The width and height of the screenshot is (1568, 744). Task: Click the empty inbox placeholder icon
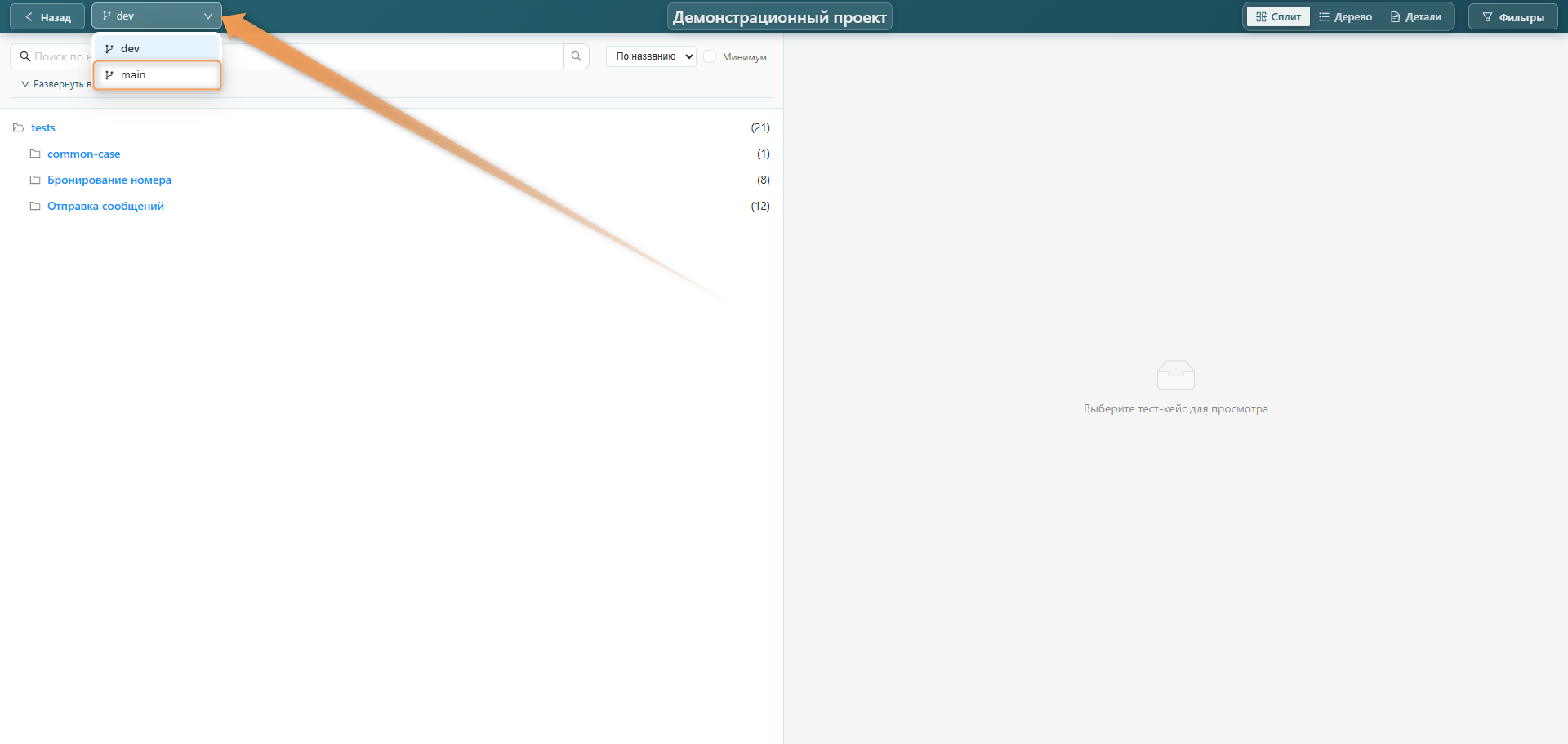1175,375
